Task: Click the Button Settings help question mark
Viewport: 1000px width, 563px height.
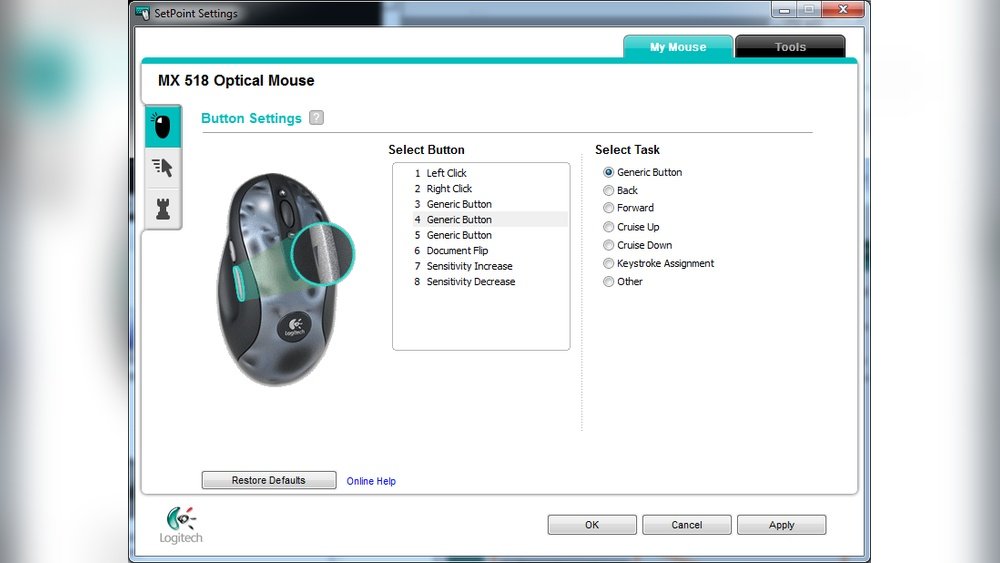Action: [x=316, y=118]
